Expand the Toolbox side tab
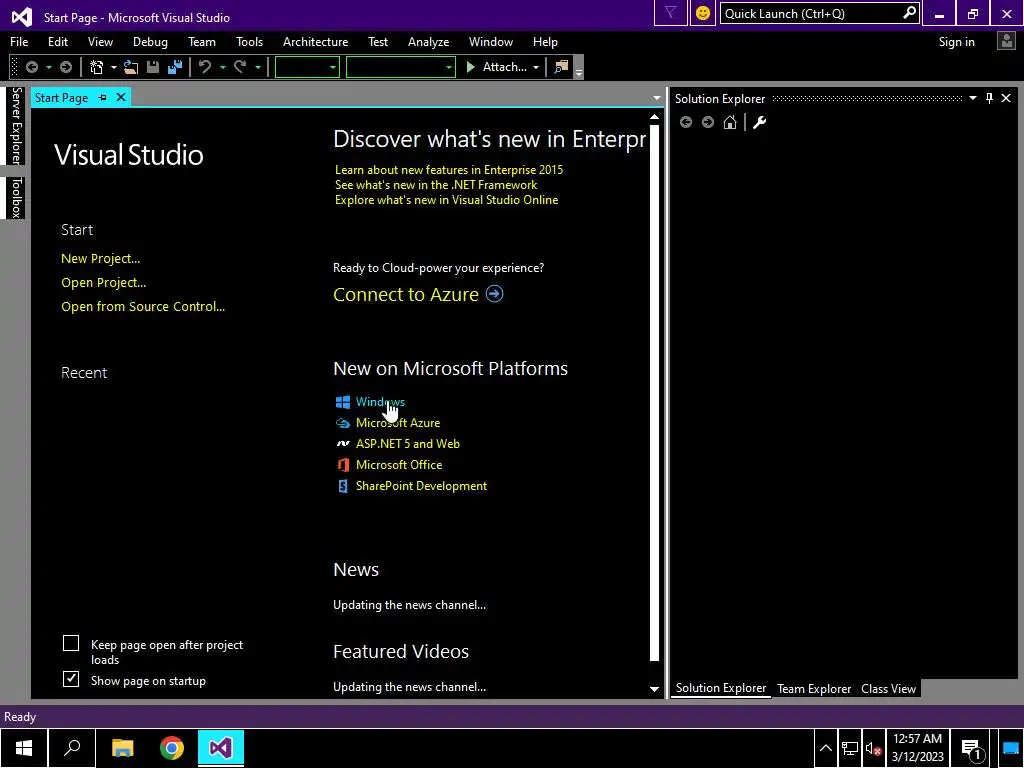The width and height of the screenshot is (1024, 768). pos(16,197)
